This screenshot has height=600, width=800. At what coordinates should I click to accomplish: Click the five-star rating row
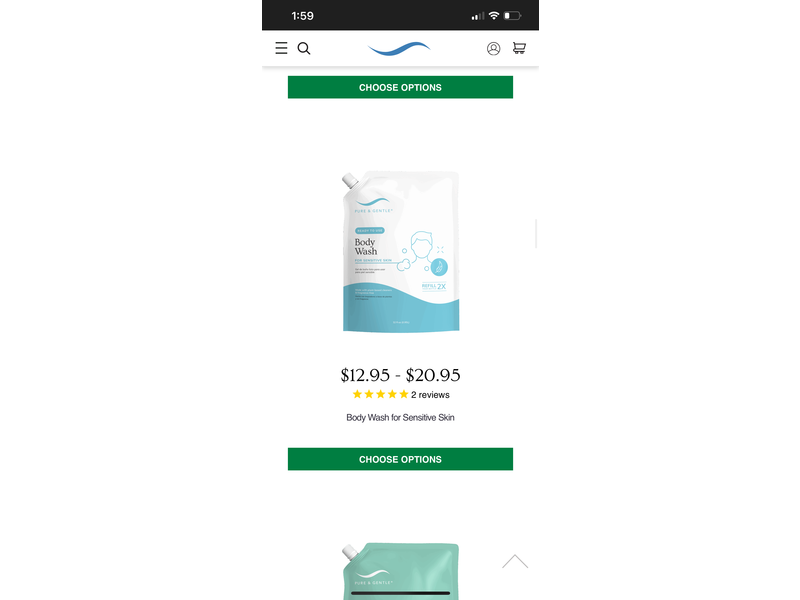click(x=401, y=394)
